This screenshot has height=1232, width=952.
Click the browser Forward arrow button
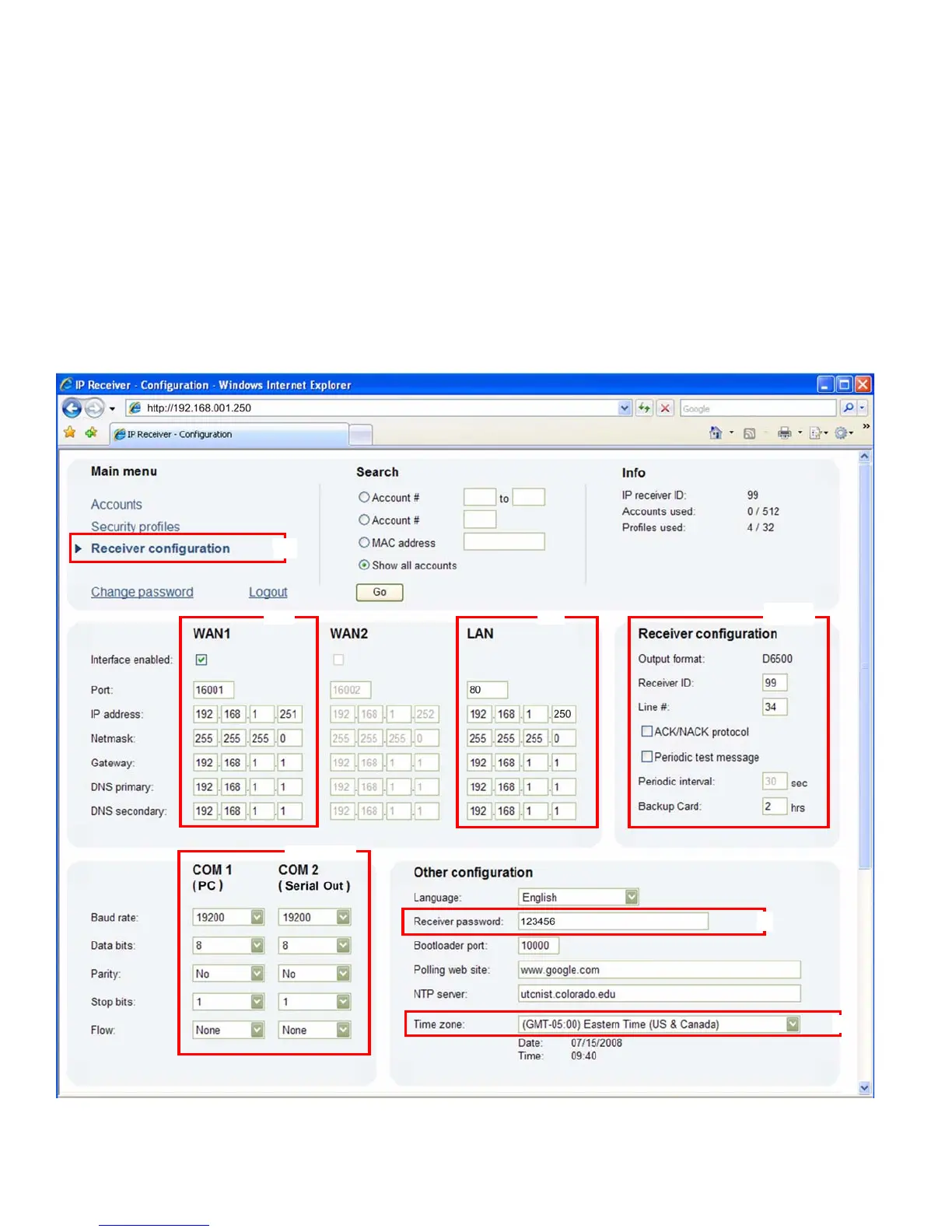[x=94, y=408]
